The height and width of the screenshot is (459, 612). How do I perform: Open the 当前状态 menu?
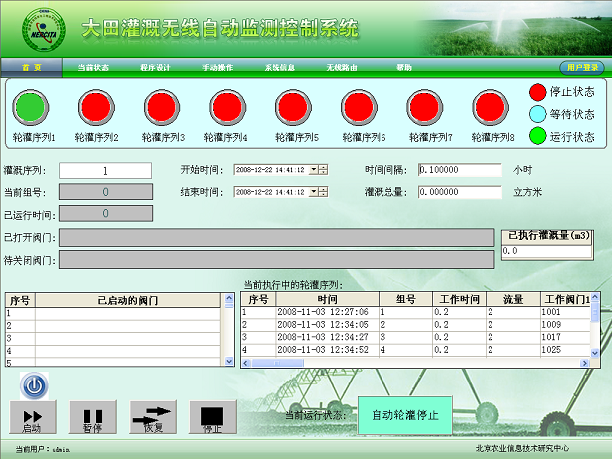click(x=93, y=67)
